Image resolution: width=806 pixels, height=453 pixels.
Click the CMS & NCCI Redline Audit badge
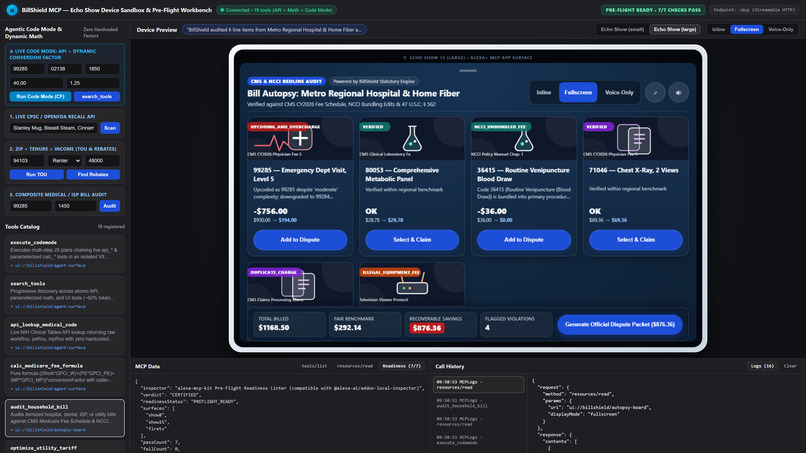click(286, 81)
